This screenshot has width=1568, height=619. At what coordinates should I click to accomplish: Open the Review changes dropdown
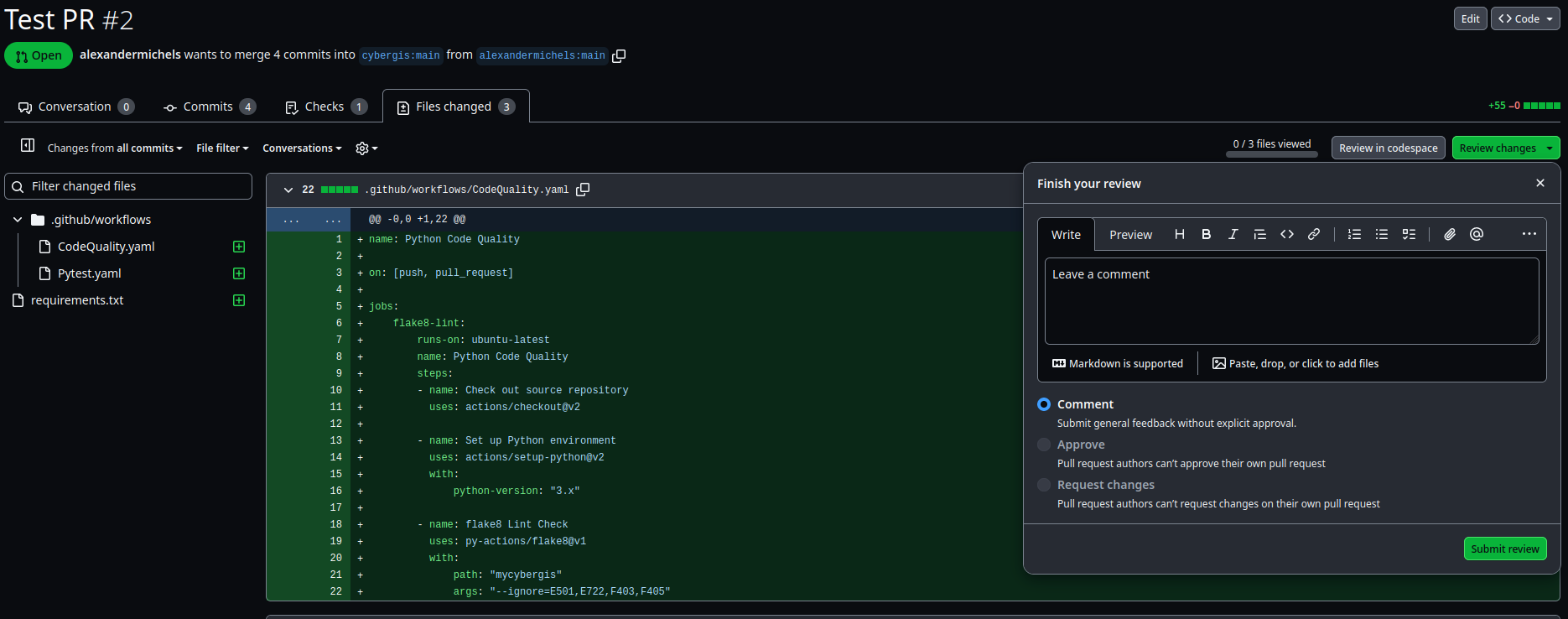pos(1506,148)
